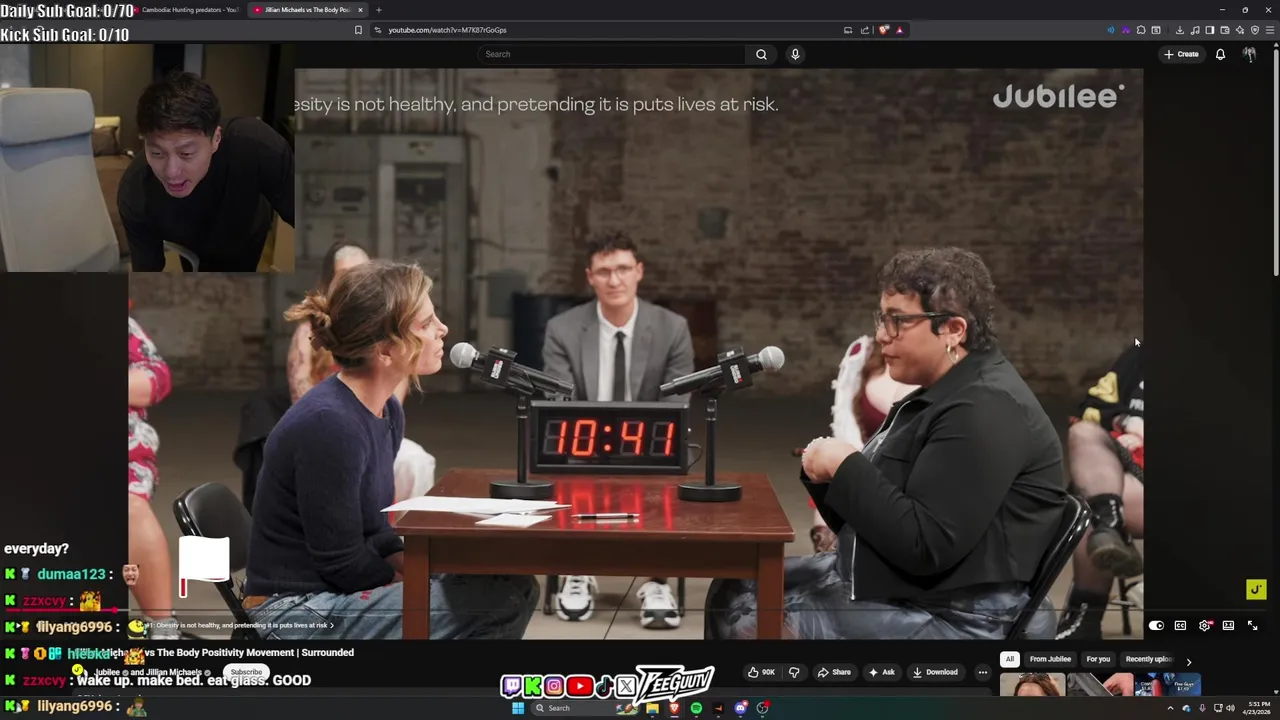Close the Jillian Michaels browser tab
The width and height of the screenshot is (1280, 720).
pos(360,10)
